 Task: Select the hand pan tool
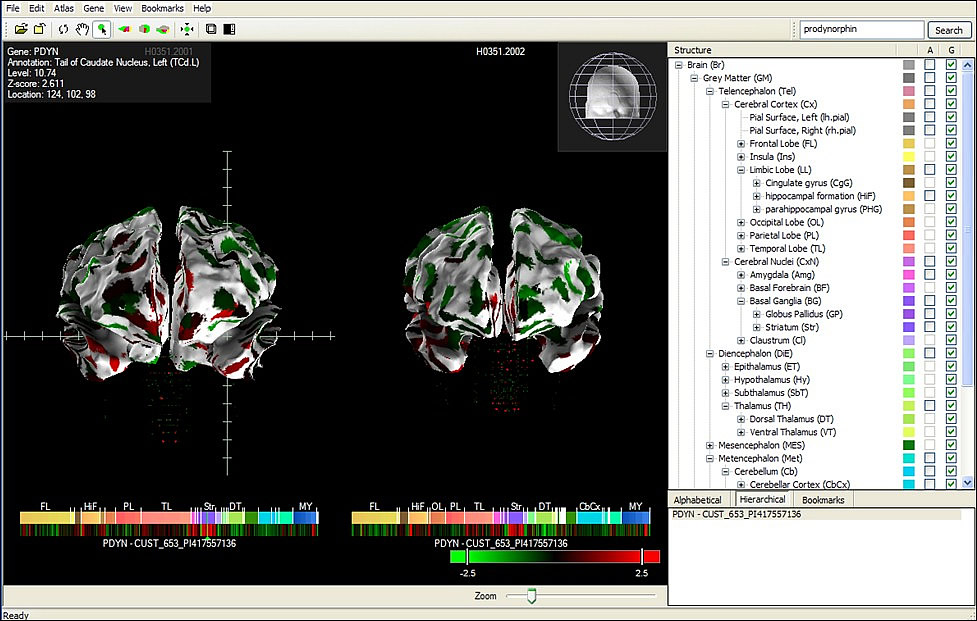(x=83, y=29)
